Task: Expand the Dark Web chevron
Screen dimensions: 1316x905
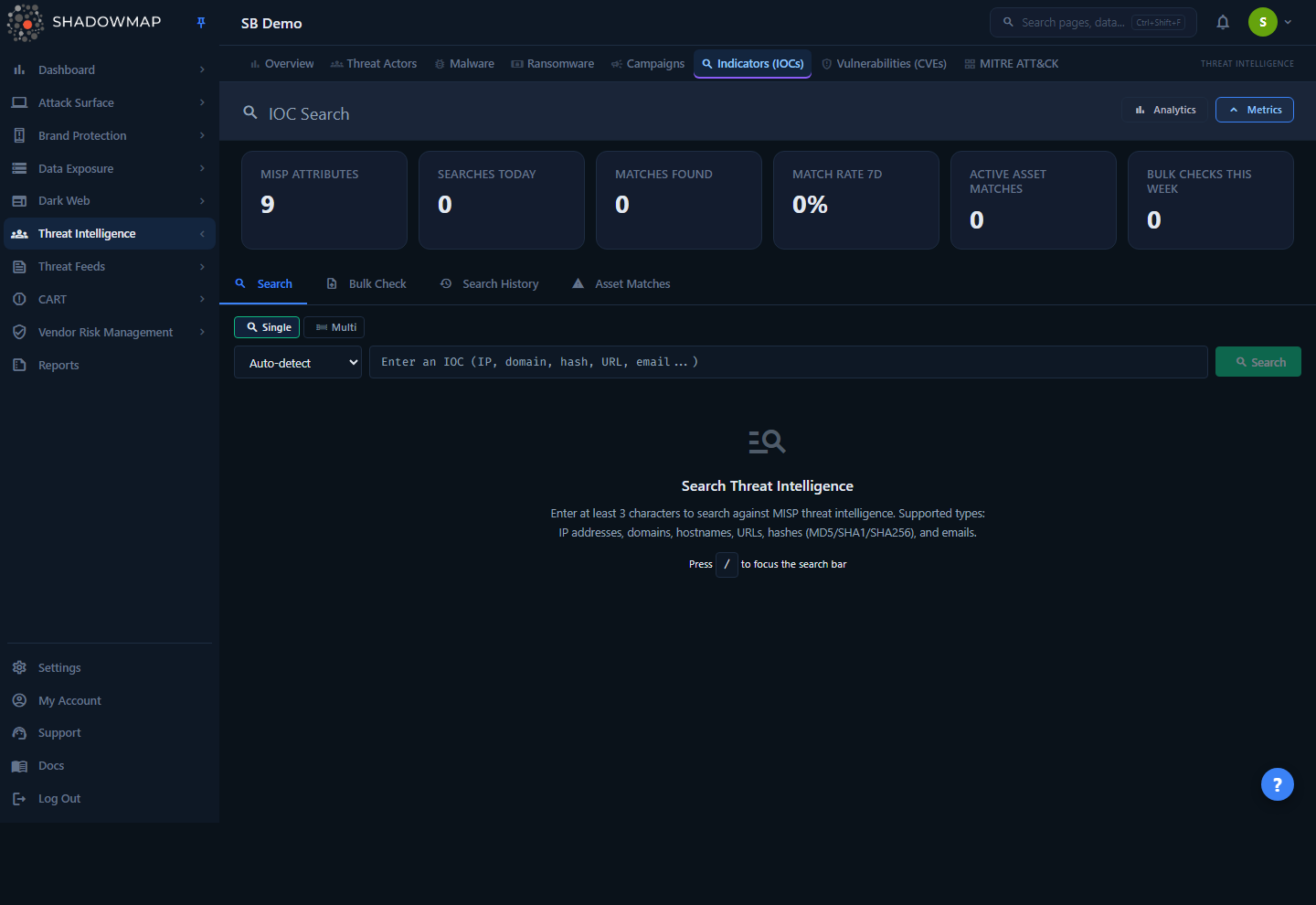Action: pos(202,201)
